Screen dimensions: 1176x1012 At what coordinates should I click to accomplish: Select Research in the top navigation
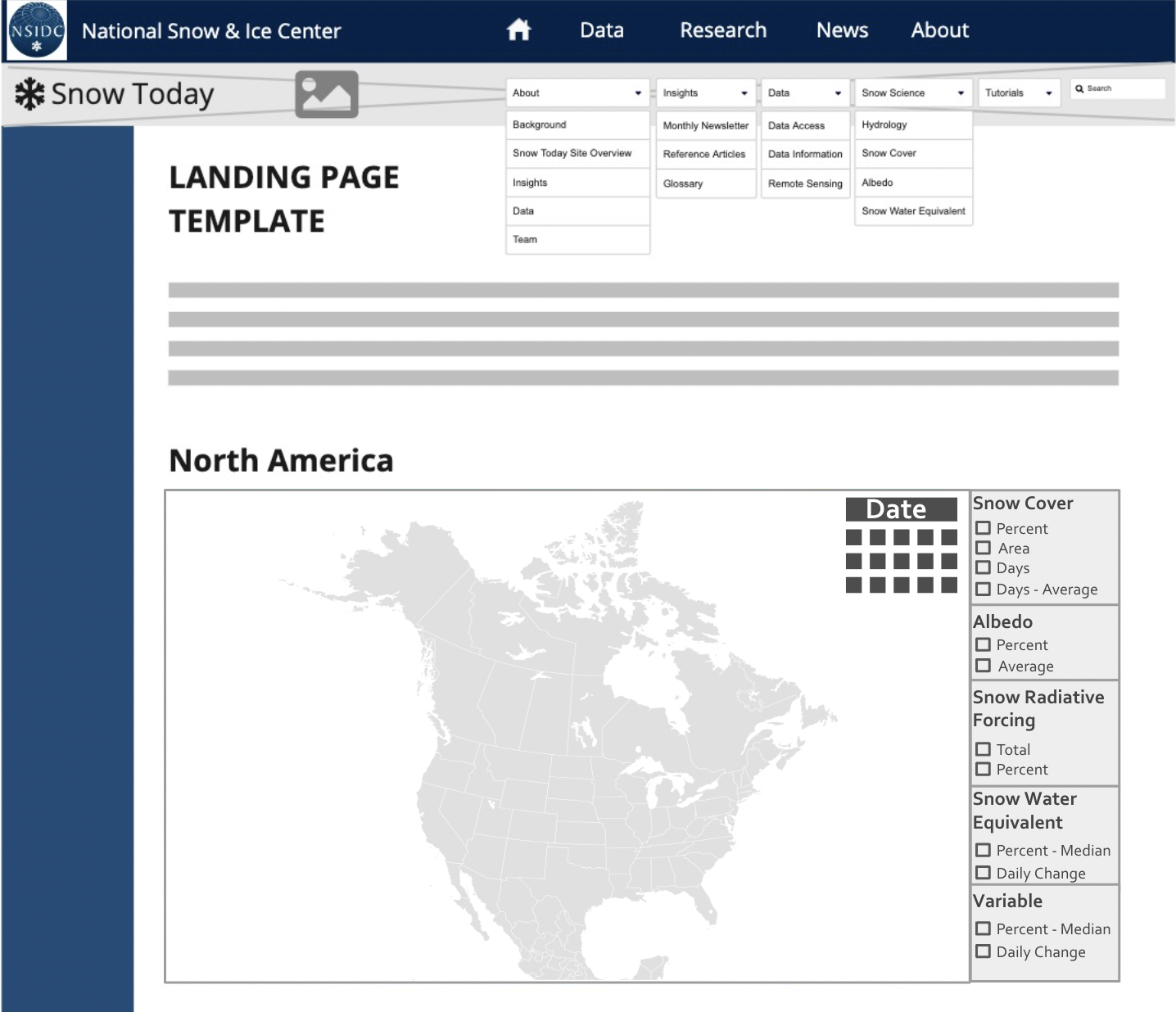(723, 30)
